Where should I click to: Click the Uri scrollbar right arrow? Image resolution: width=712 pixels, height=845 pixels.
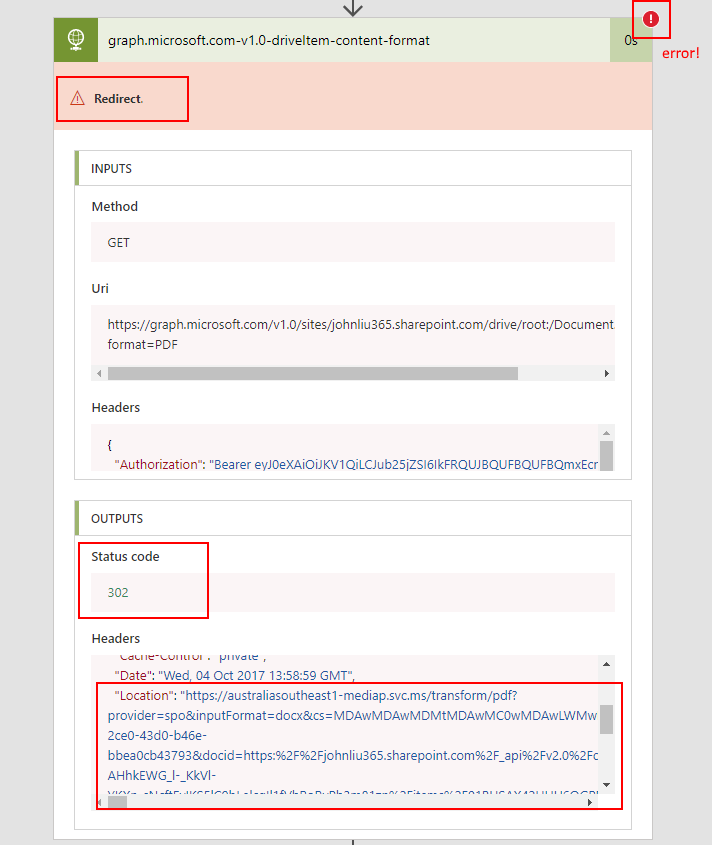coord(606,374)
